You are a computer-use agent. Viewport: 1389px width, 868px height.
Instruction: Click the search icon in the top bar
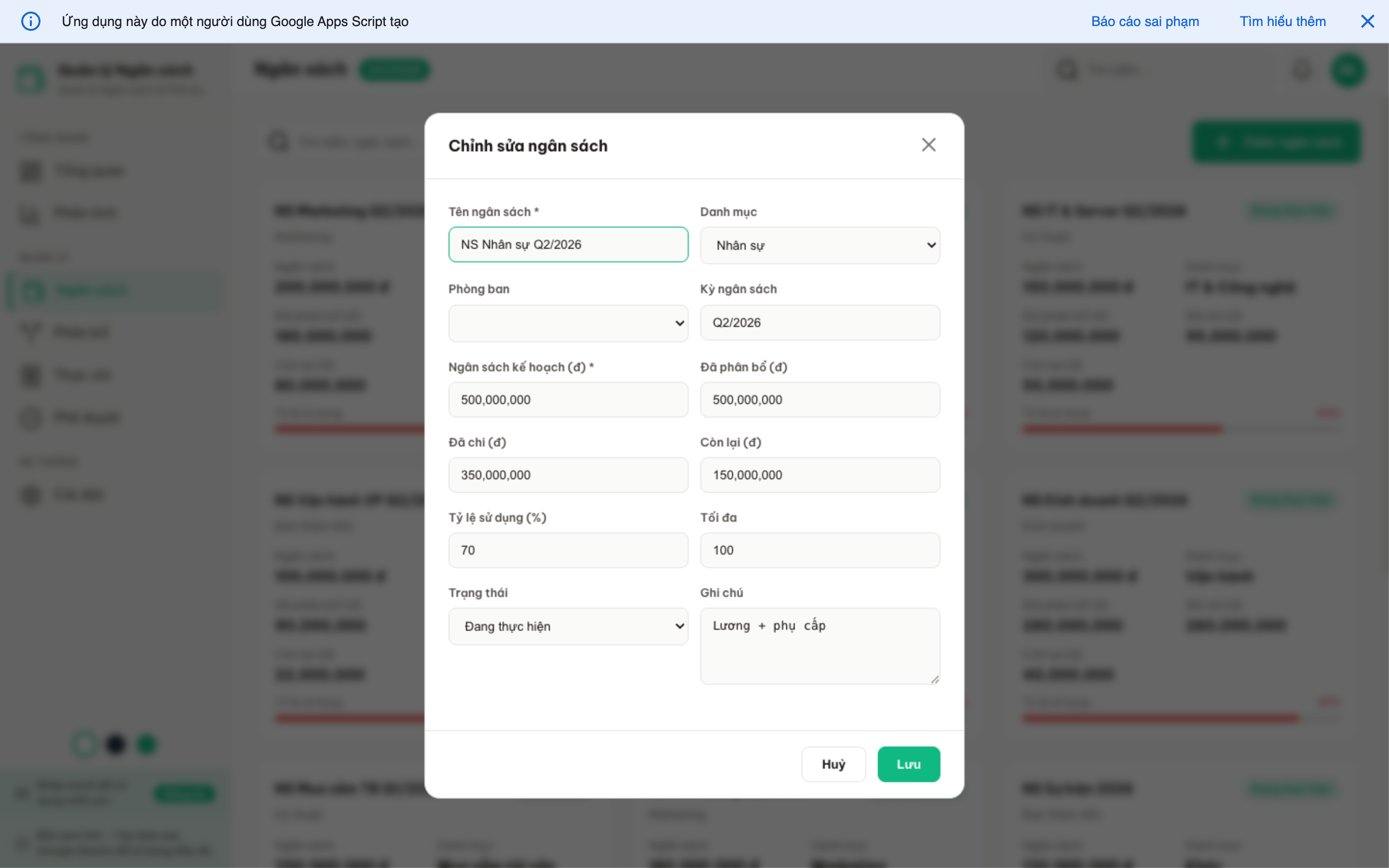(x=1067, y=69)
